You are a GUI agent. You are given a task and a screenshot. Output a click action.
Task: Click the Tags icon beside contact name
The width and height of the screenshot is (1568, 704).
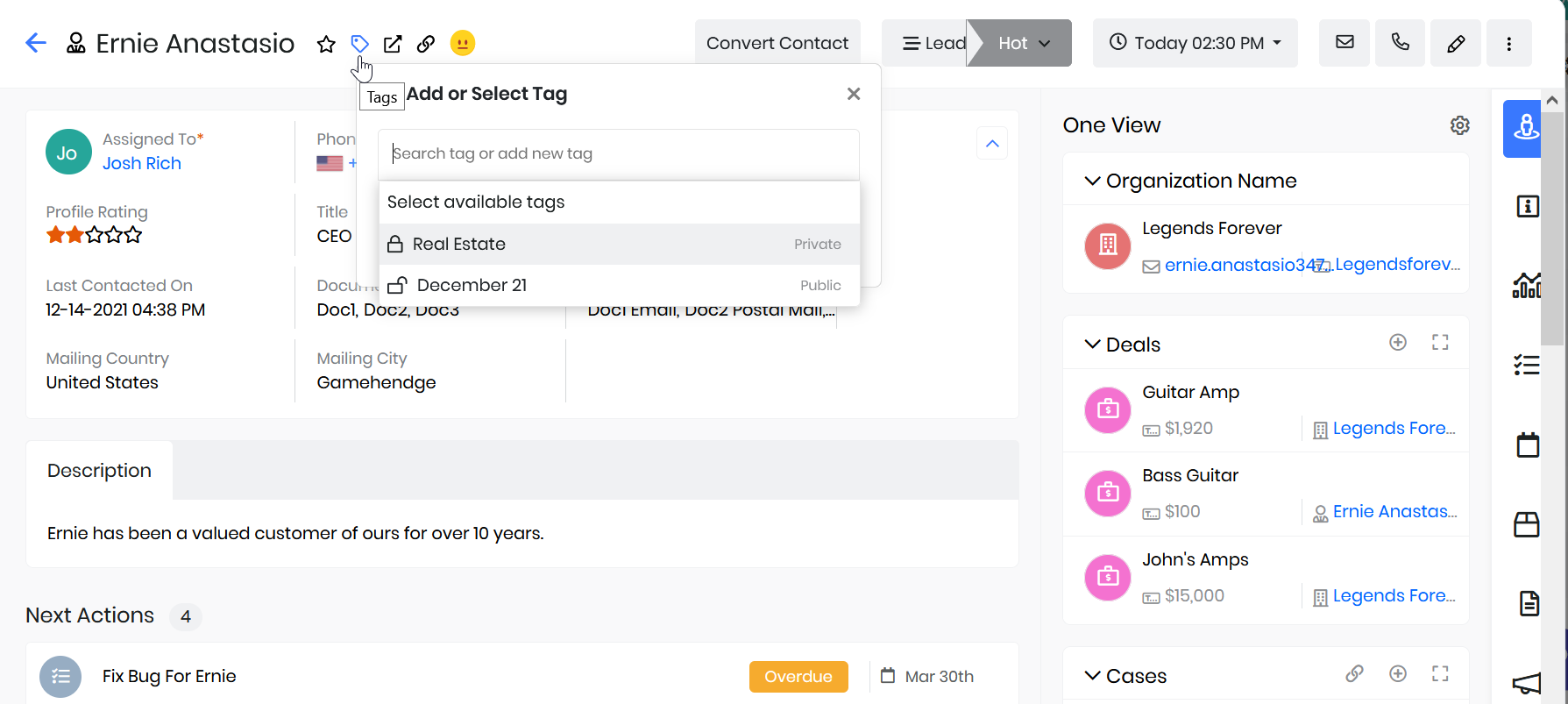click(359, 43)
